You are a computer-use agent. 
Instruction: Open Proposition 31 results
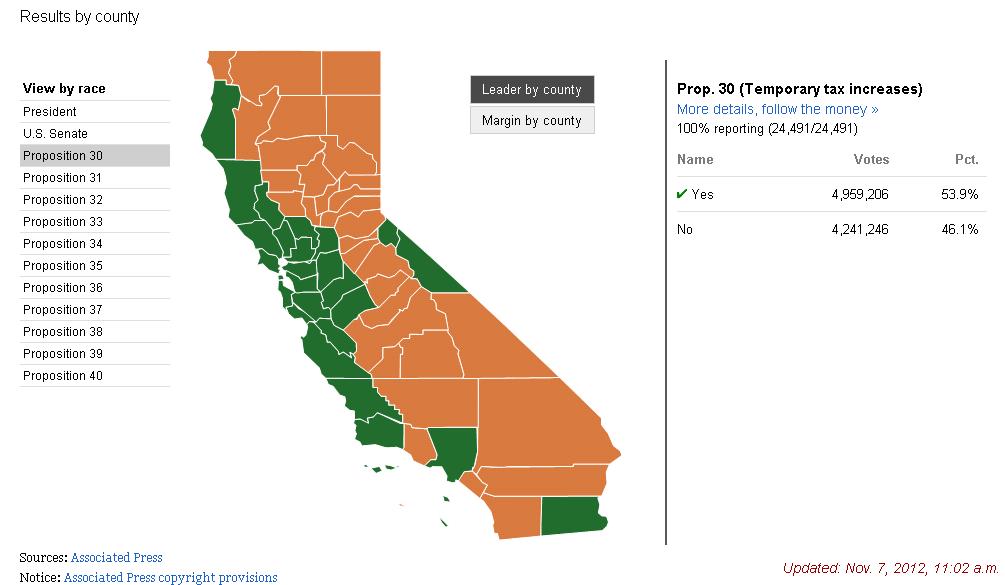tap(63, 178)
